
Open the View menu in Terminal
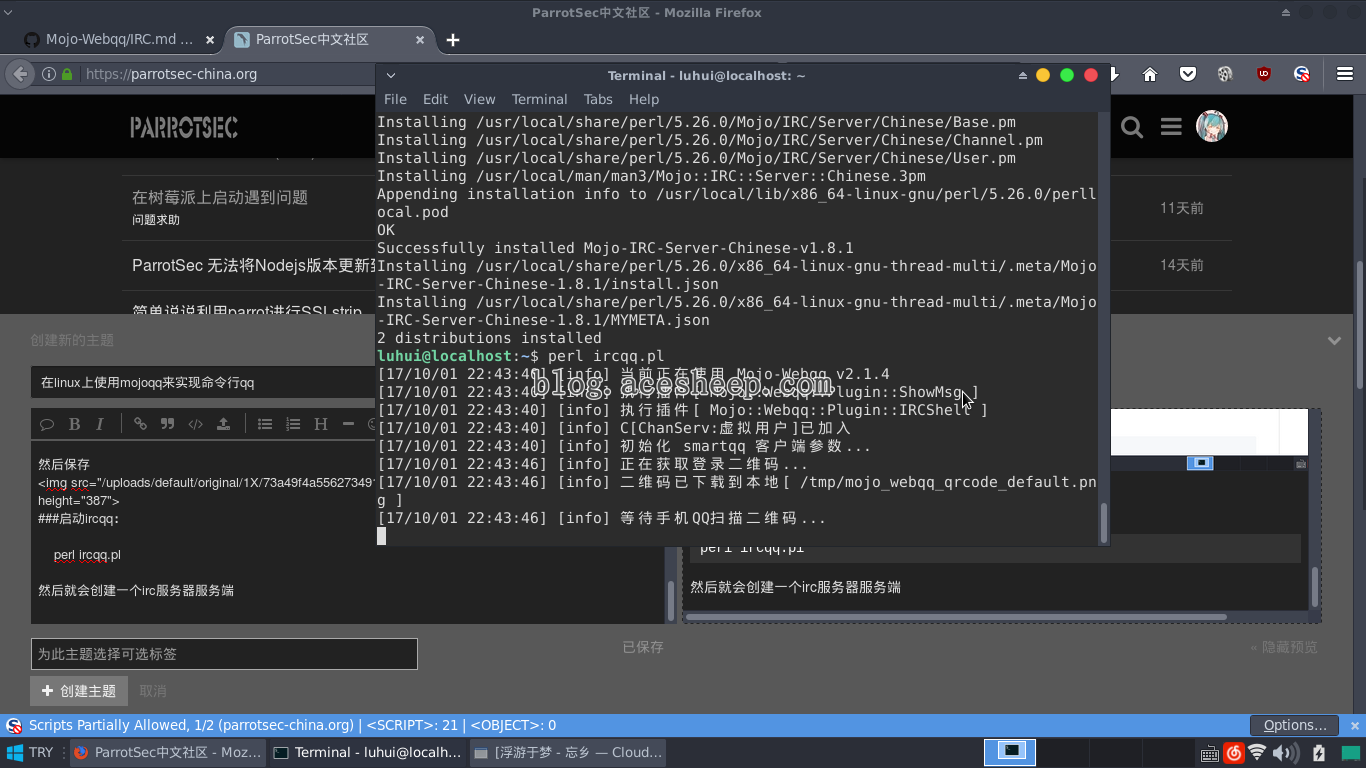point(479,99)
